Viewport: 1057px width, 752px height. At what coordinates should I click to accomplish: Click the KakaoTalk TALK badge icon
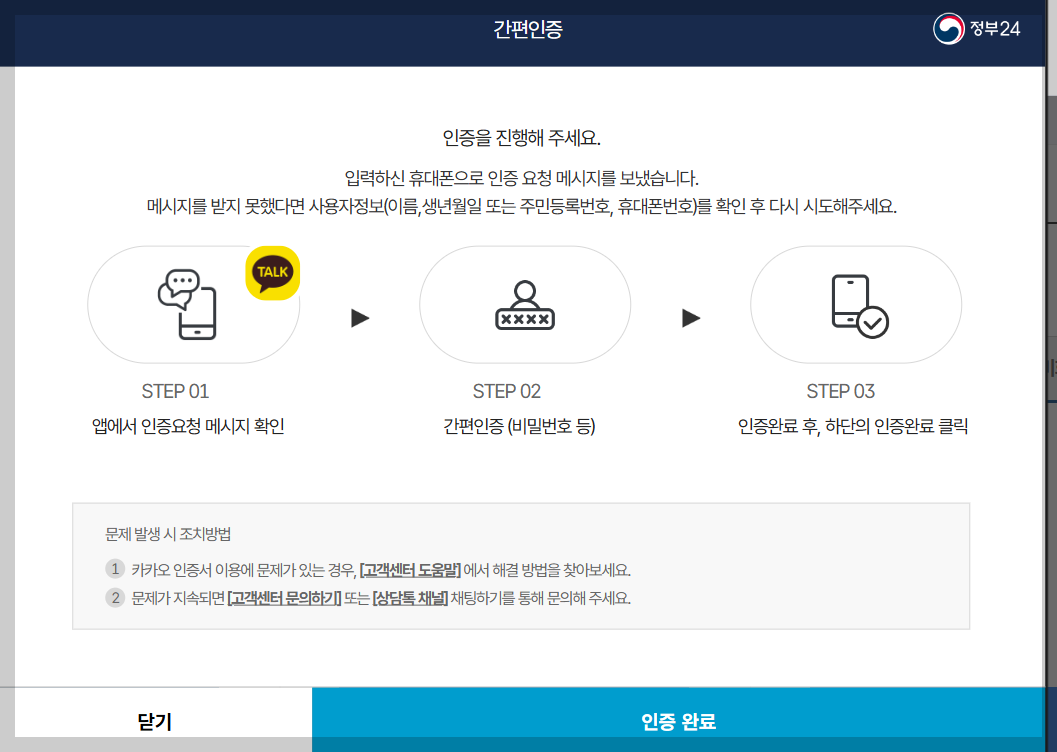point(272,273)
